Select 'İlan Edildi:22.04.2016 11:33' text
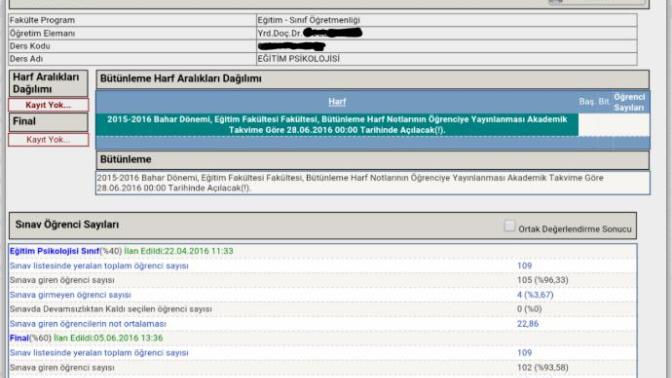 179,251
